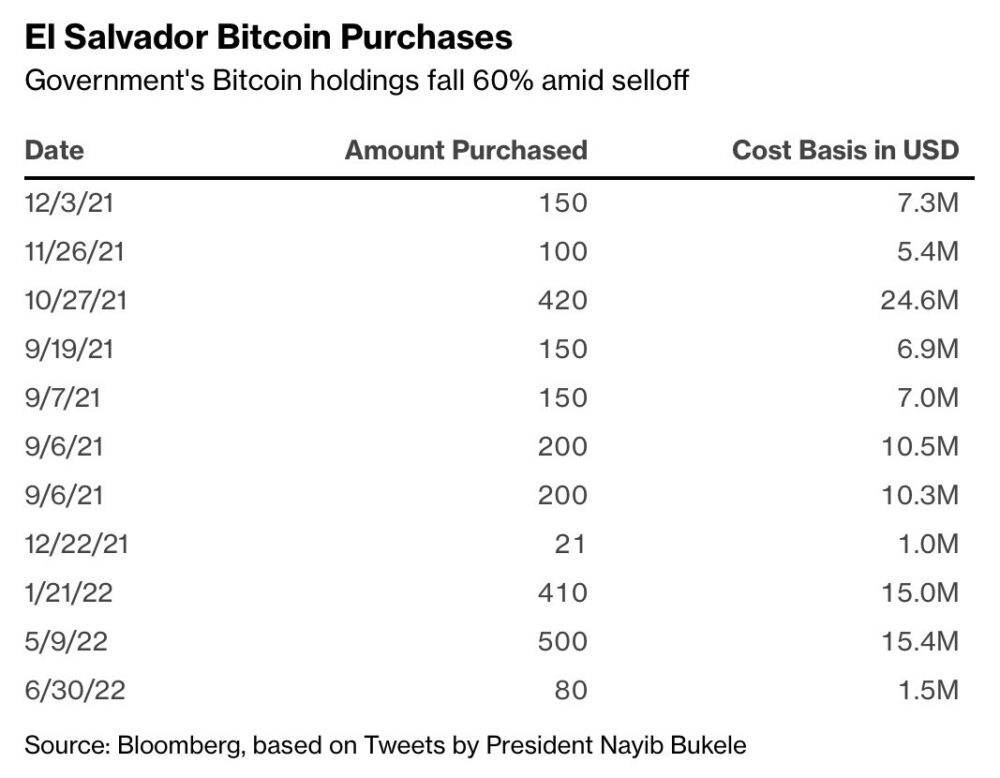Click the 1/21/22 date cell

tap(68, 593)
